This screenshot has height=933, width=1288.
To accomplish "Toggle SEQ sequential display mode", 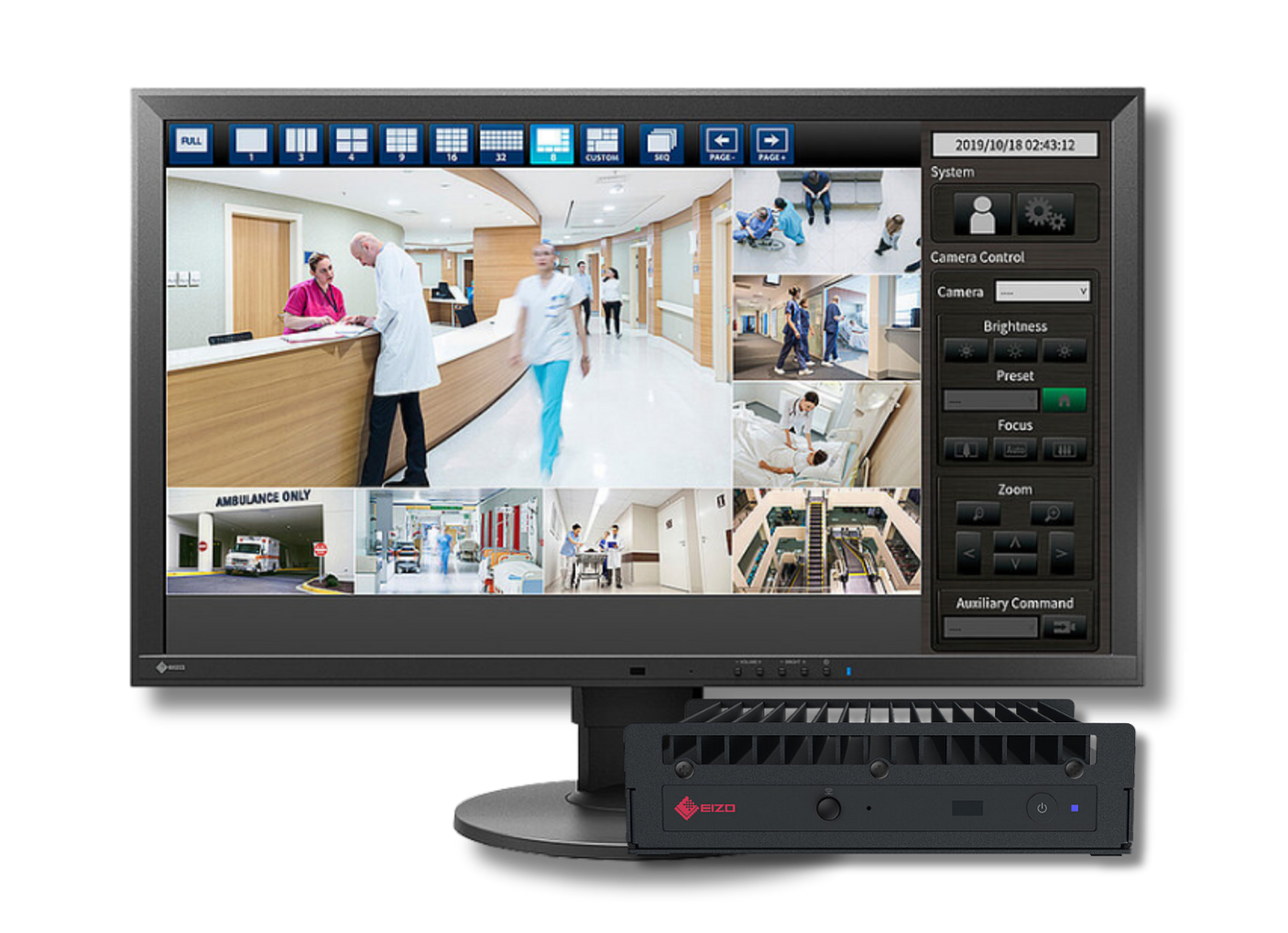I will [x=661, y=144].
